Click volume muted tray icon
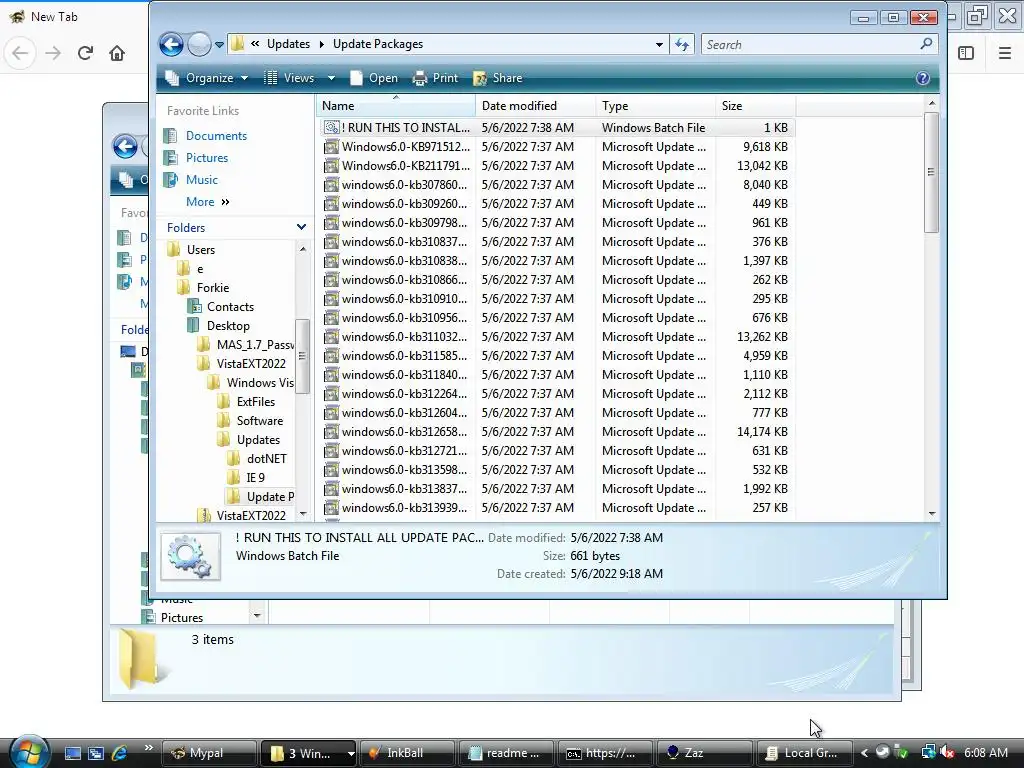1024x768 pixels. click(948, 753)
